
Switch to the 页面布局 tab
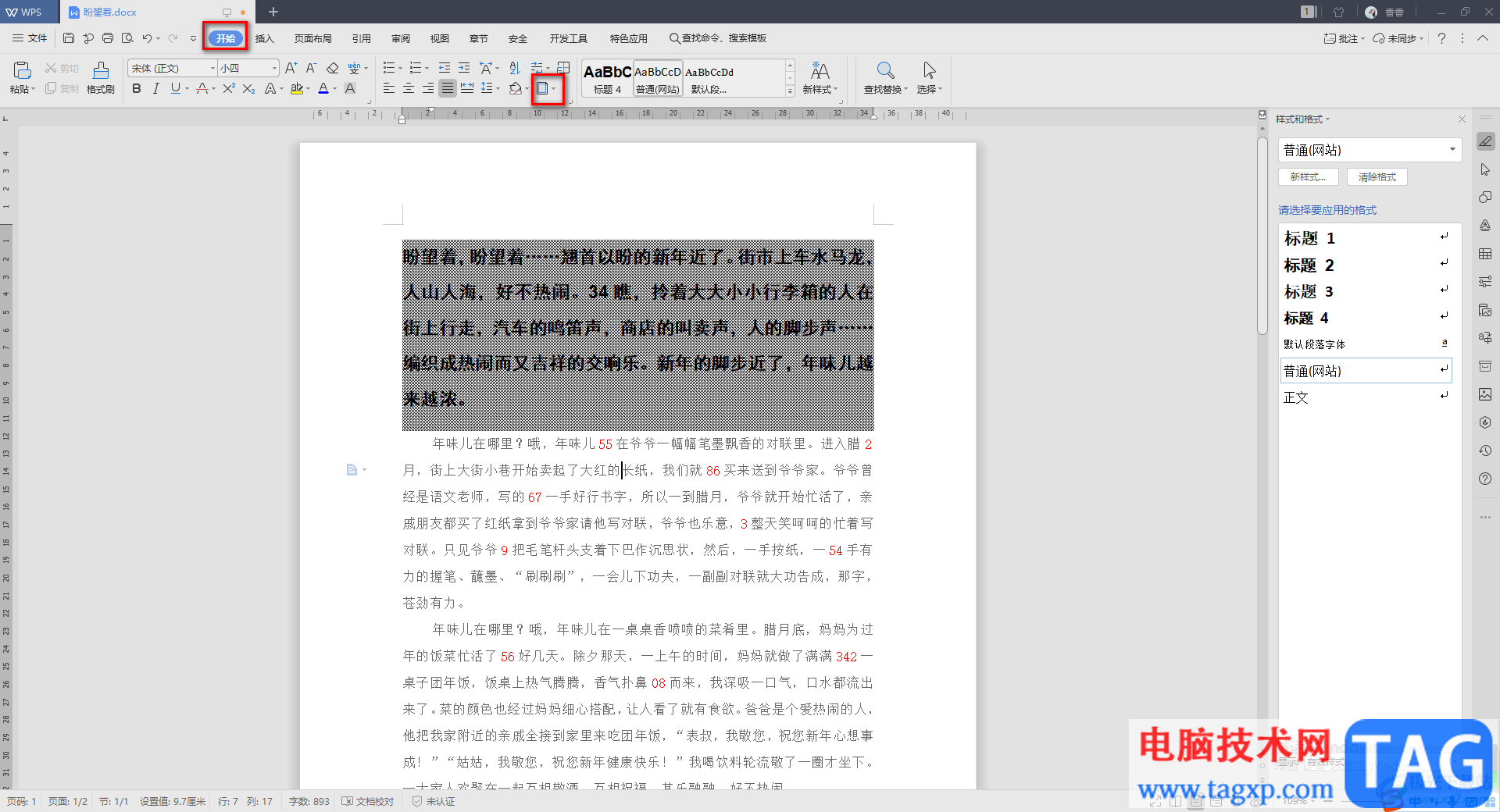pos(312,38)
